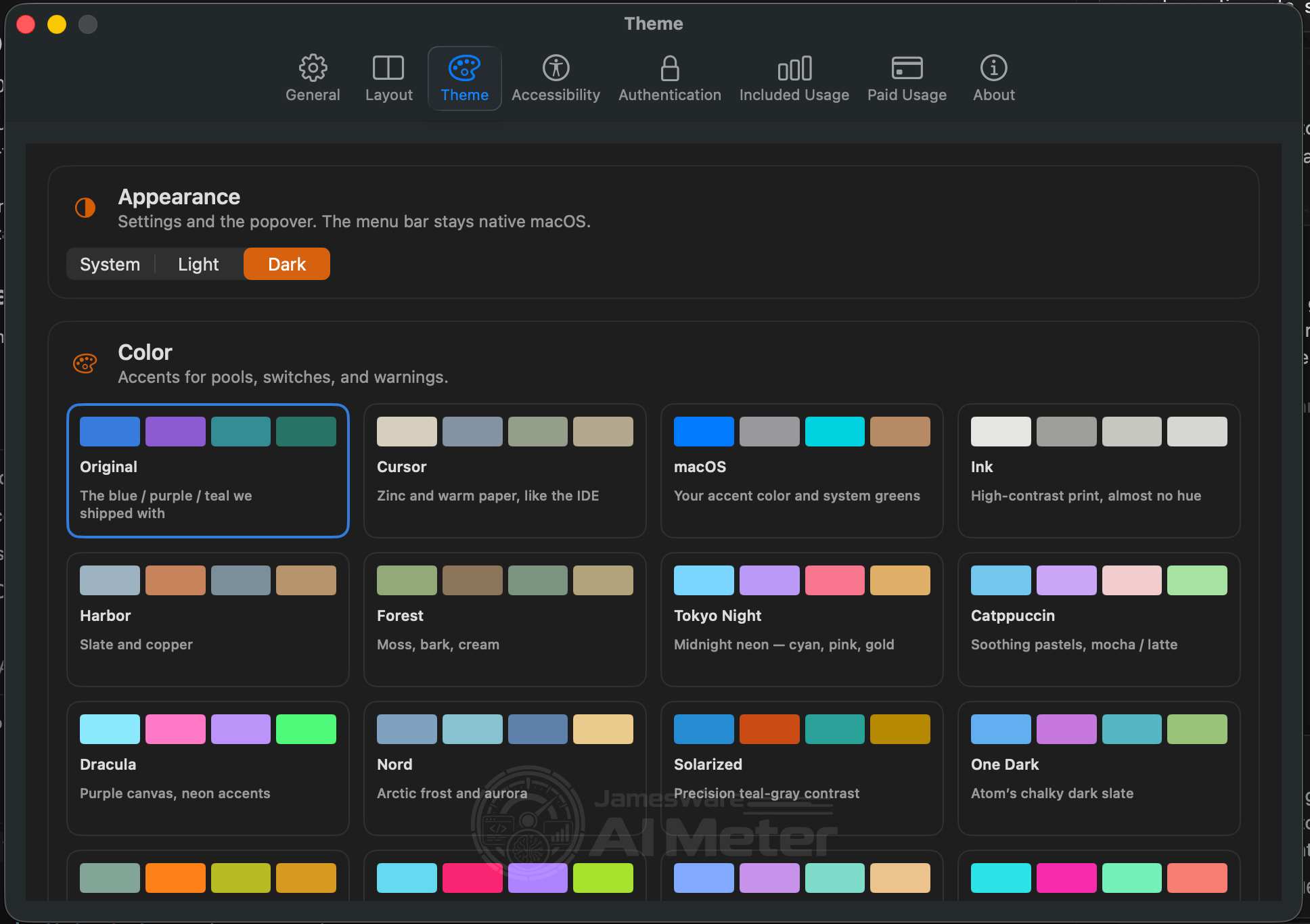Choose the Nord theme
The image size is (1310, 924).
pyautogui.click(x=505, y=768)
